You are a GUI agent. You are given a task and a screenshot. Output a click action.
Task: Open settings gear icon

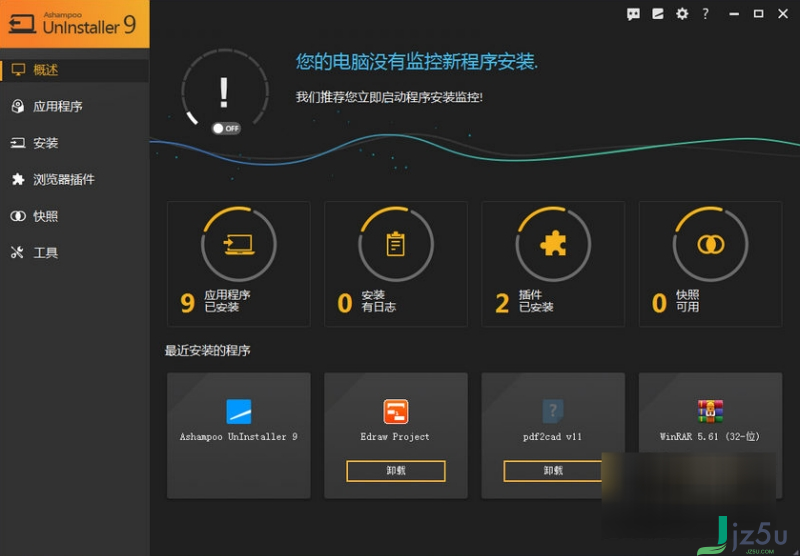(682, 14)
